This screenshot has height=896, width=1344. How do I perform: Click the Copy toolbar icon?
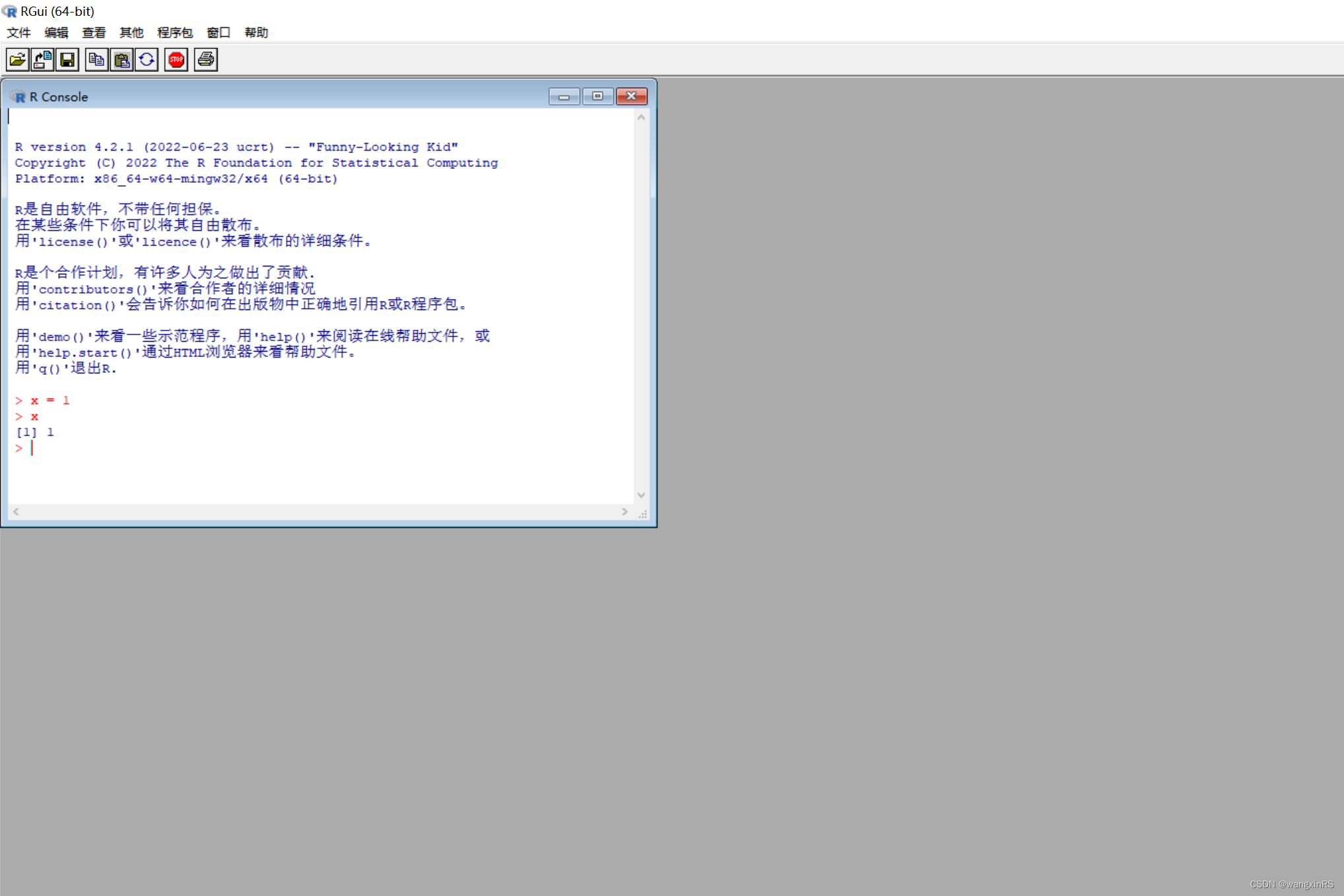tap(96, 60)
